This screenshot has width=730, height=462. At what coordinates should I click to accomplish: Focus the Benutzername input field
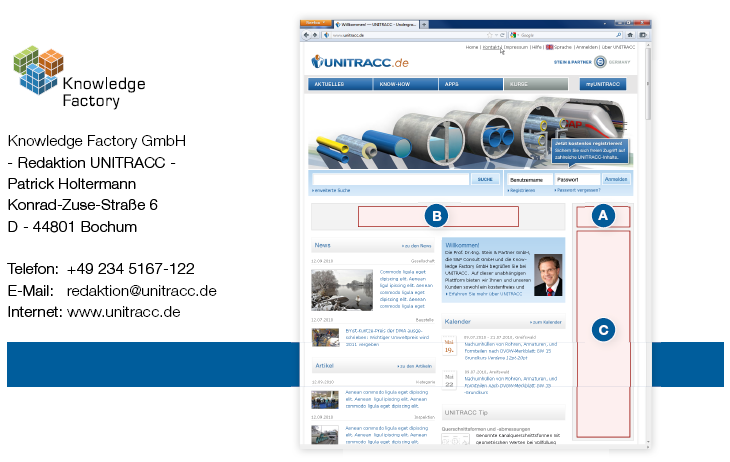529,179
